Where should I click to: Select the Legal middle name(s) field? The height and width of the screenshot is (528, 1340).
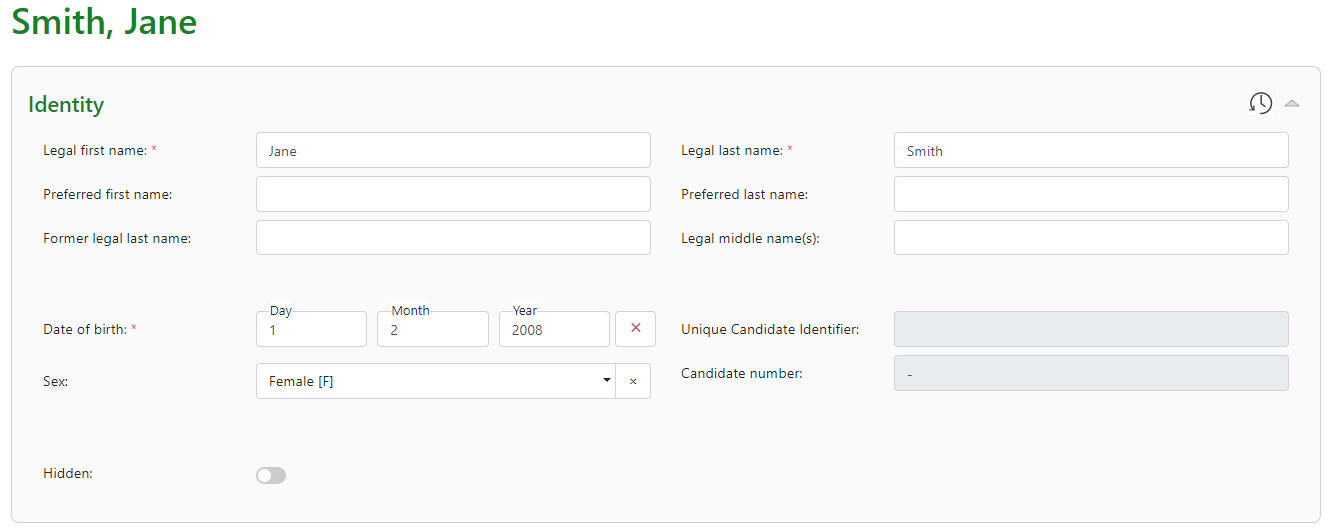coord(1091,238)
